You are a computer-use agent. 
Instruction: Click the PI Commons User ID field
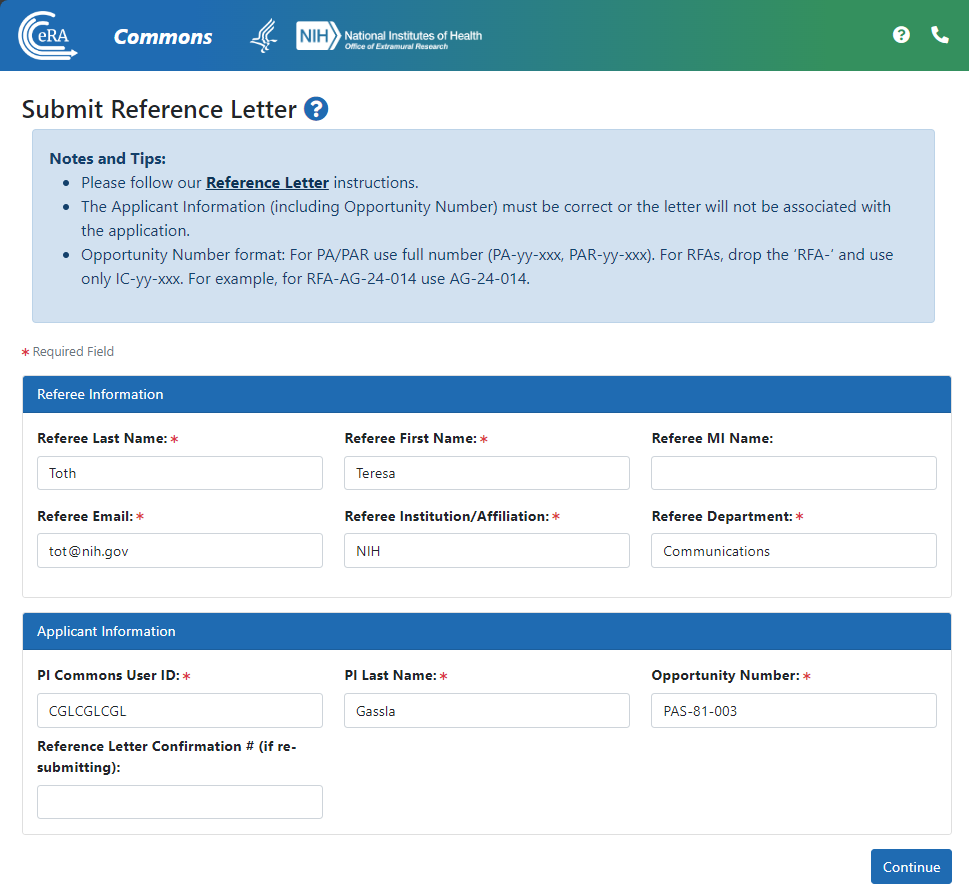(x=180, y=710)
